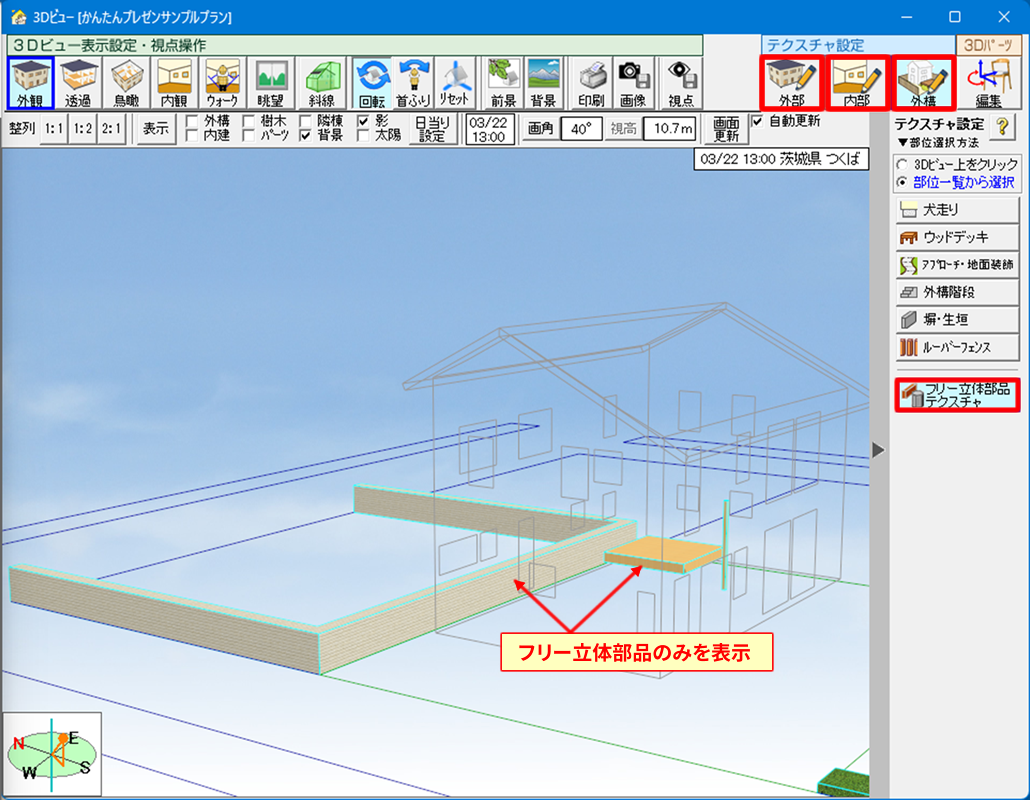Select 塀・生垣 from the parts list
The height and width of the screenshot is (800, 1030).
click(x=957, y=320)
